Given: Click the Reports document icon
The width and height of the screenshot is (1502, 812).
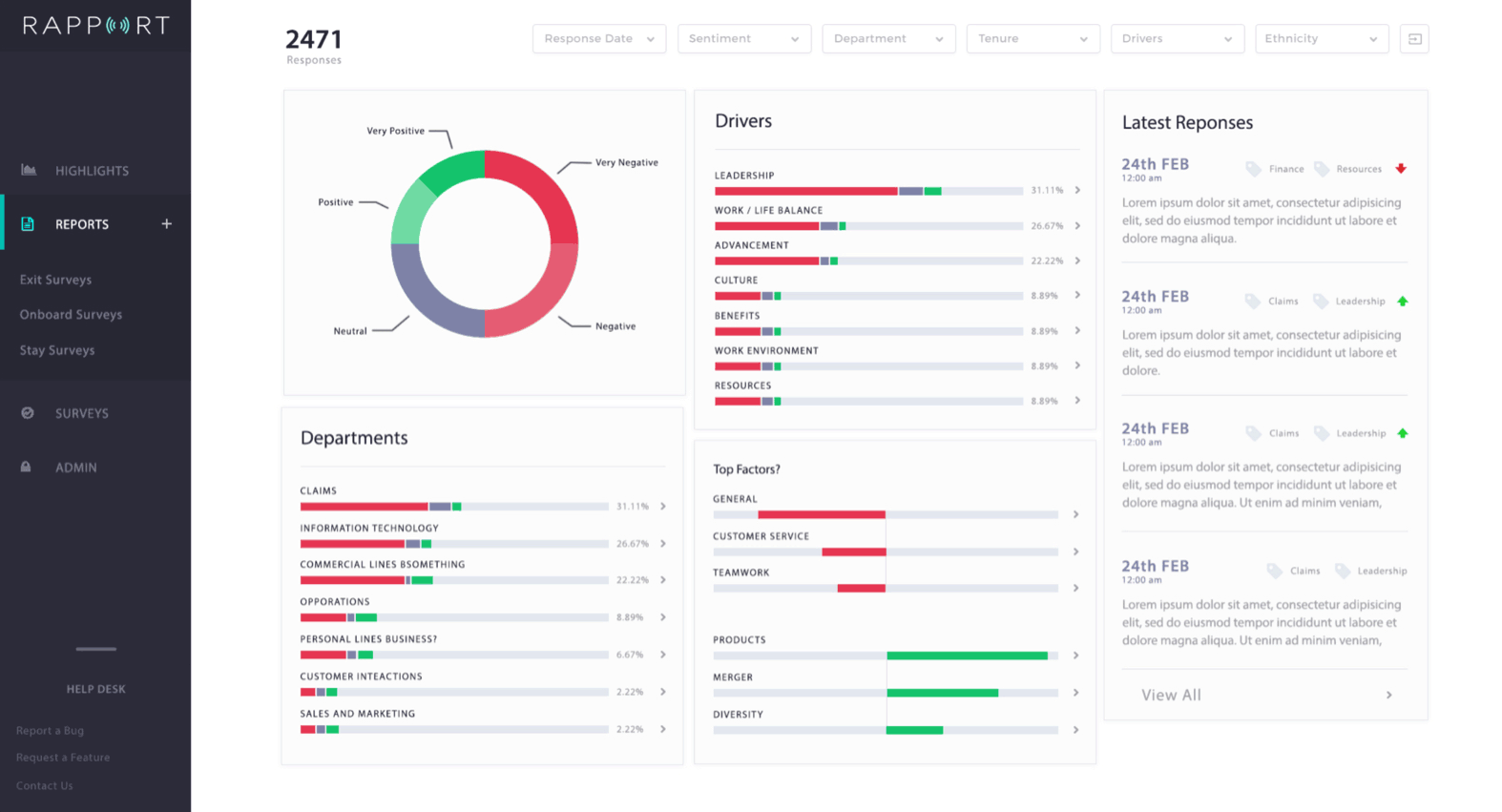Looking at the screenshot, I should [x=28, y=224].
